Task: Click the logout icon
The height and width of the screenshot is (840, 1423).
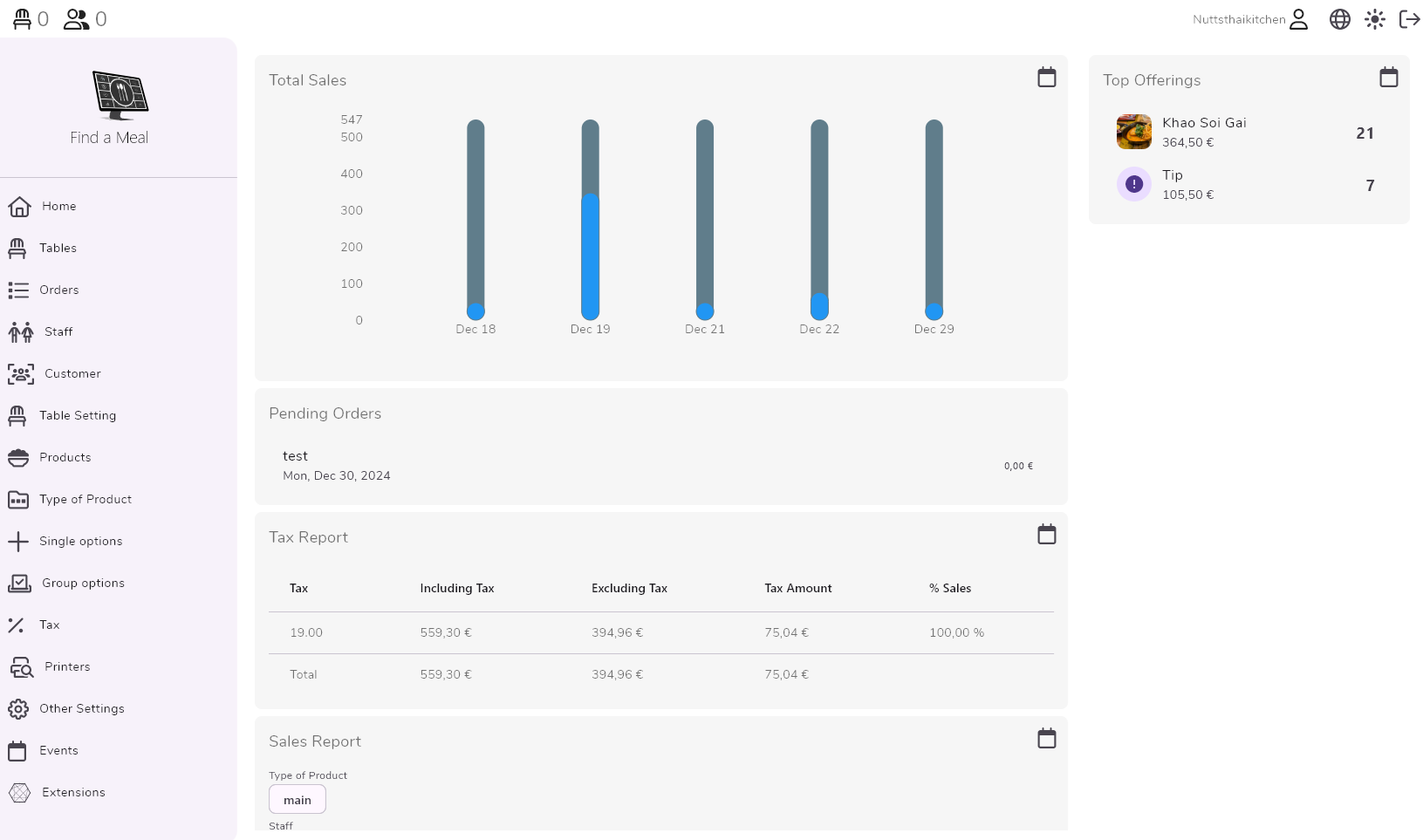Action: point(1409,19)
